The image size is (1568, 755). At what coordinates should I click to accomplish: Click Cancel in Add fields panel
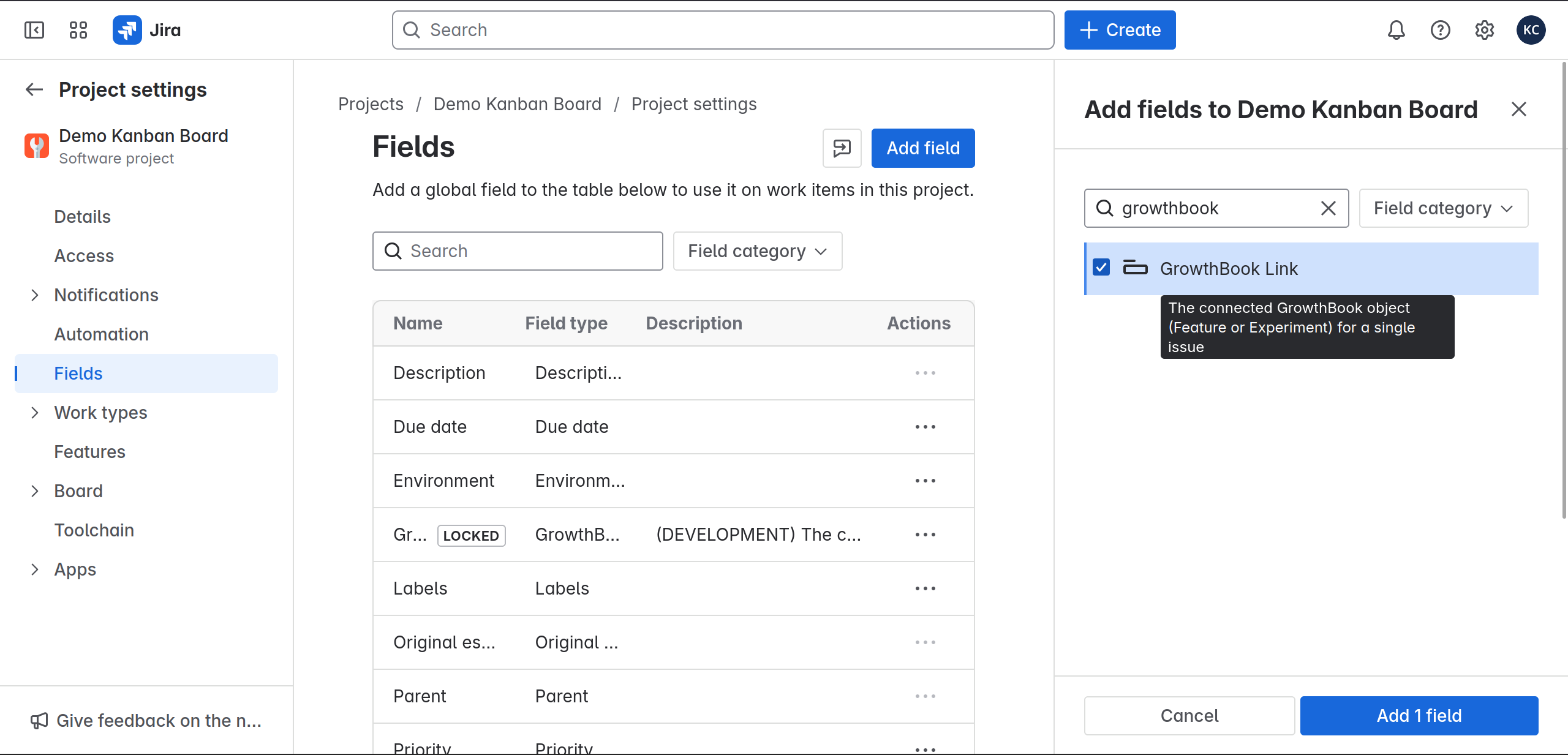1189,716
